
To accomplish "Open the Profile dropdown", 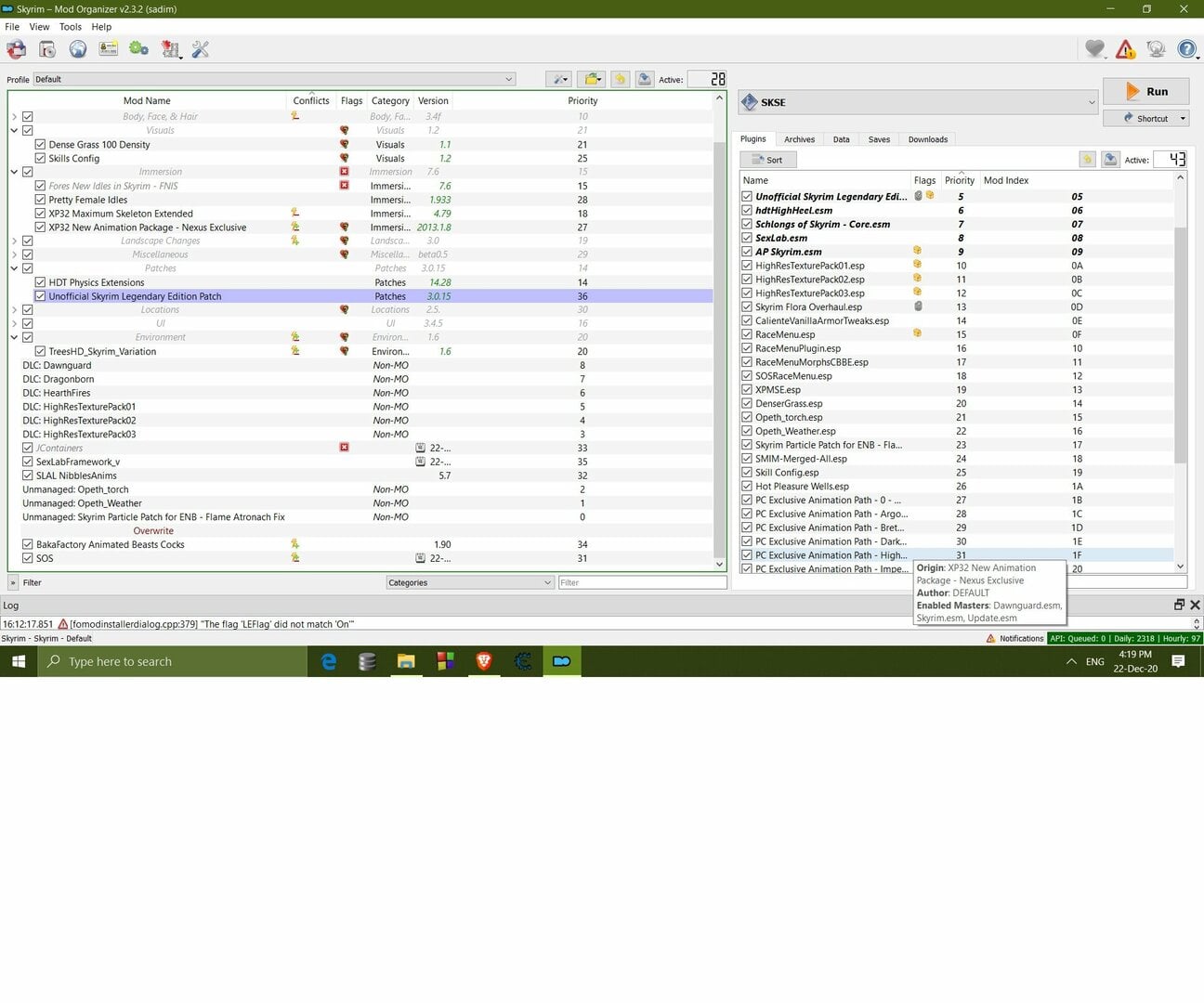I will 274,79.
